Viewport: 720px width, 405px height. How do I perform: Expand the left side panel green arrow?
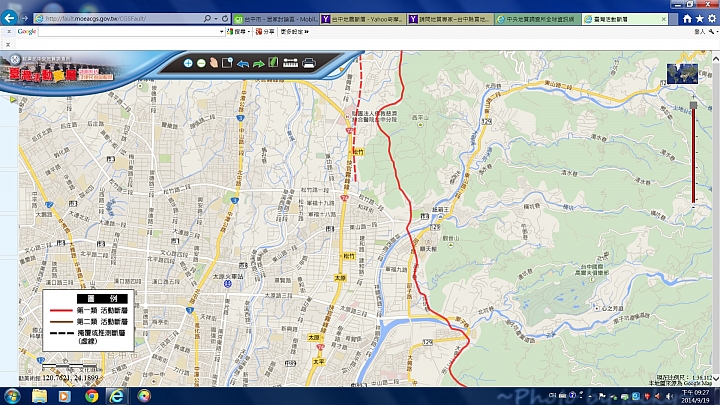(13, 99)
